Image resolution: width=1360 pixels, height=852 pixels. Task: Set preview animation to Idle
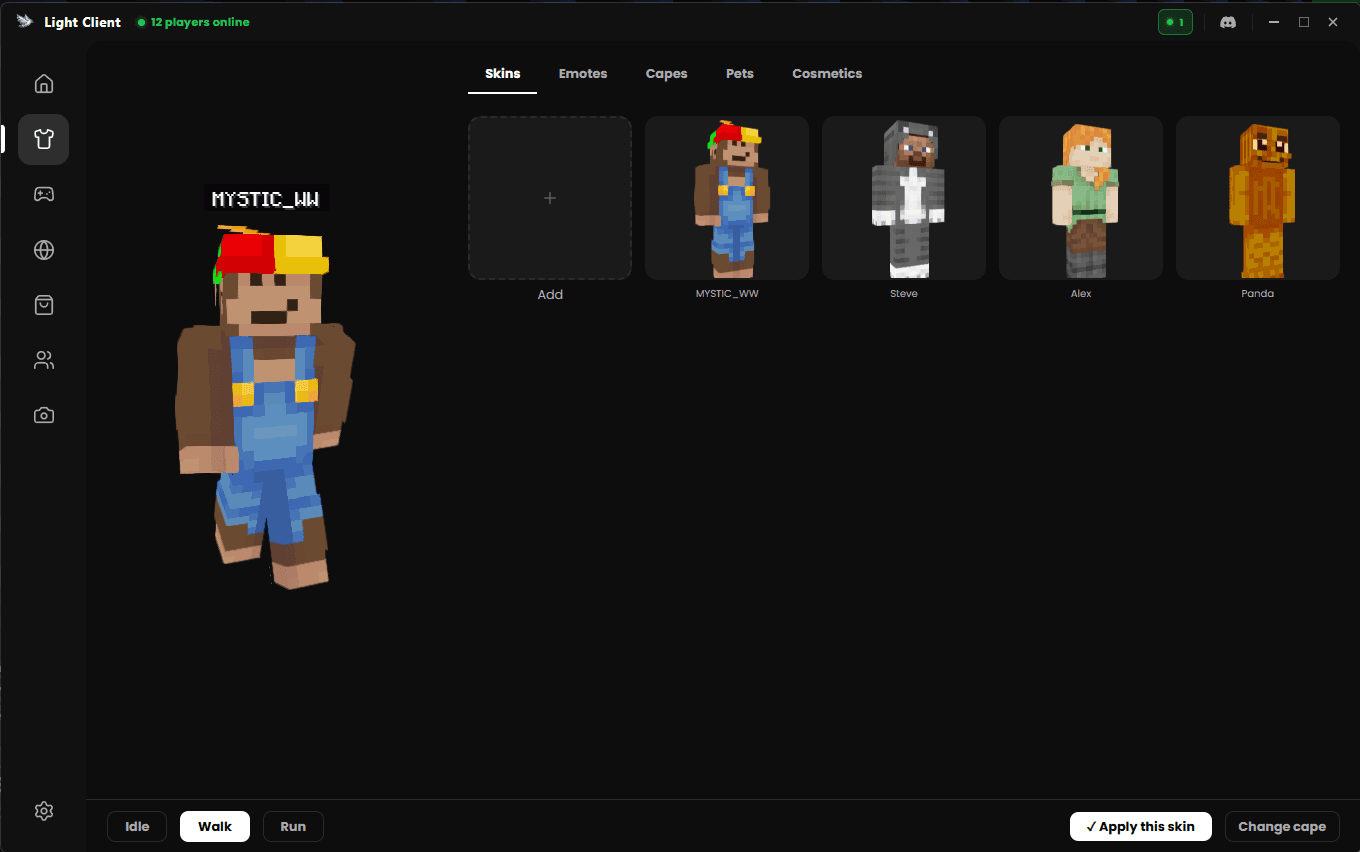[x=137, y=827]
